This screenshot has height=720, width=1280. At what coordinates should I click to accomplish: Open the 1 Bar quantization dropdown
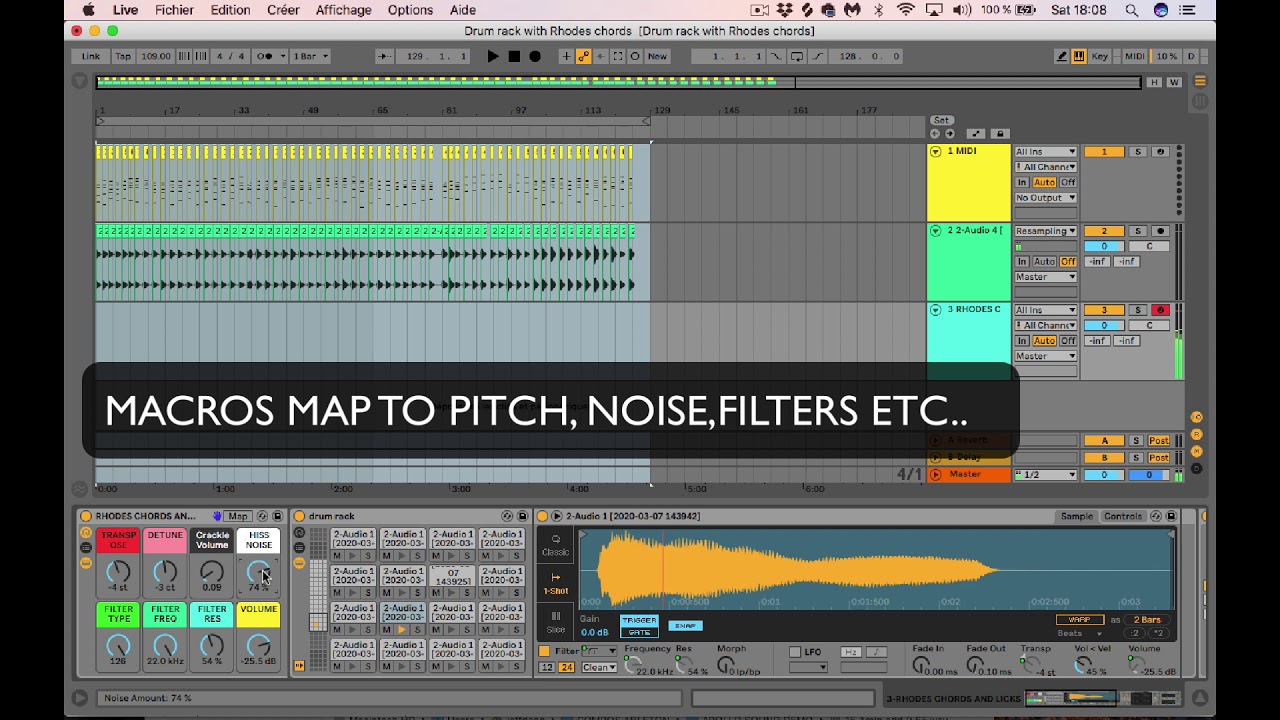[x=310, y=56]
